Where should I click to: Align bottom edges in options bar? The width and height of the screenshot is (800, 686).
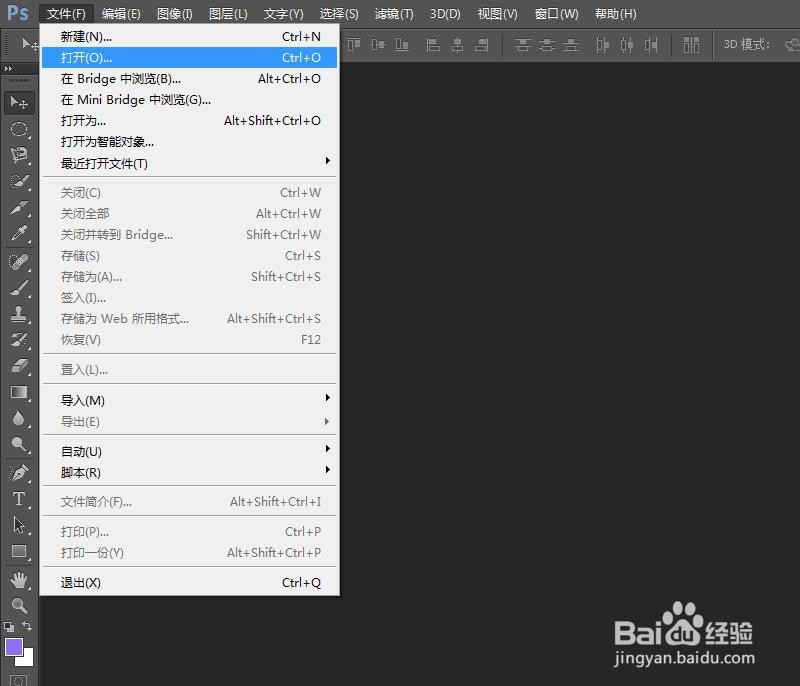[402, 45]
